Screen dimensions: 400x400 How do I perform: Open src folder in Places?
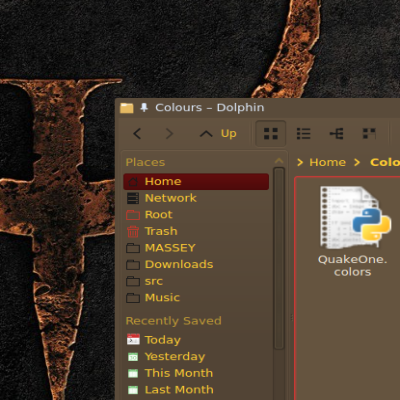[196, 281]
